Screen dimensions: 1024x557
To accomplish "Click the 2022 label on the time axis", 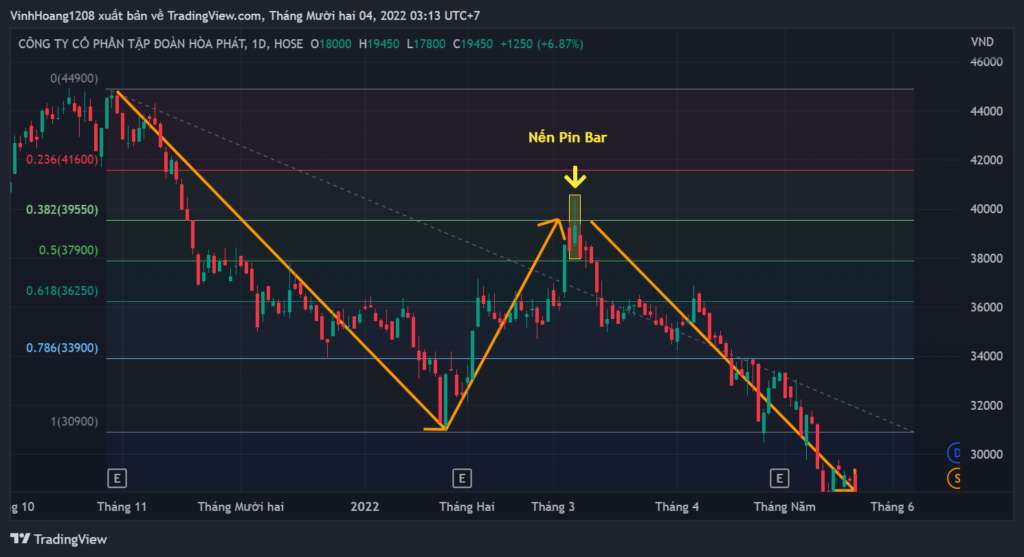I will (364, 507).
